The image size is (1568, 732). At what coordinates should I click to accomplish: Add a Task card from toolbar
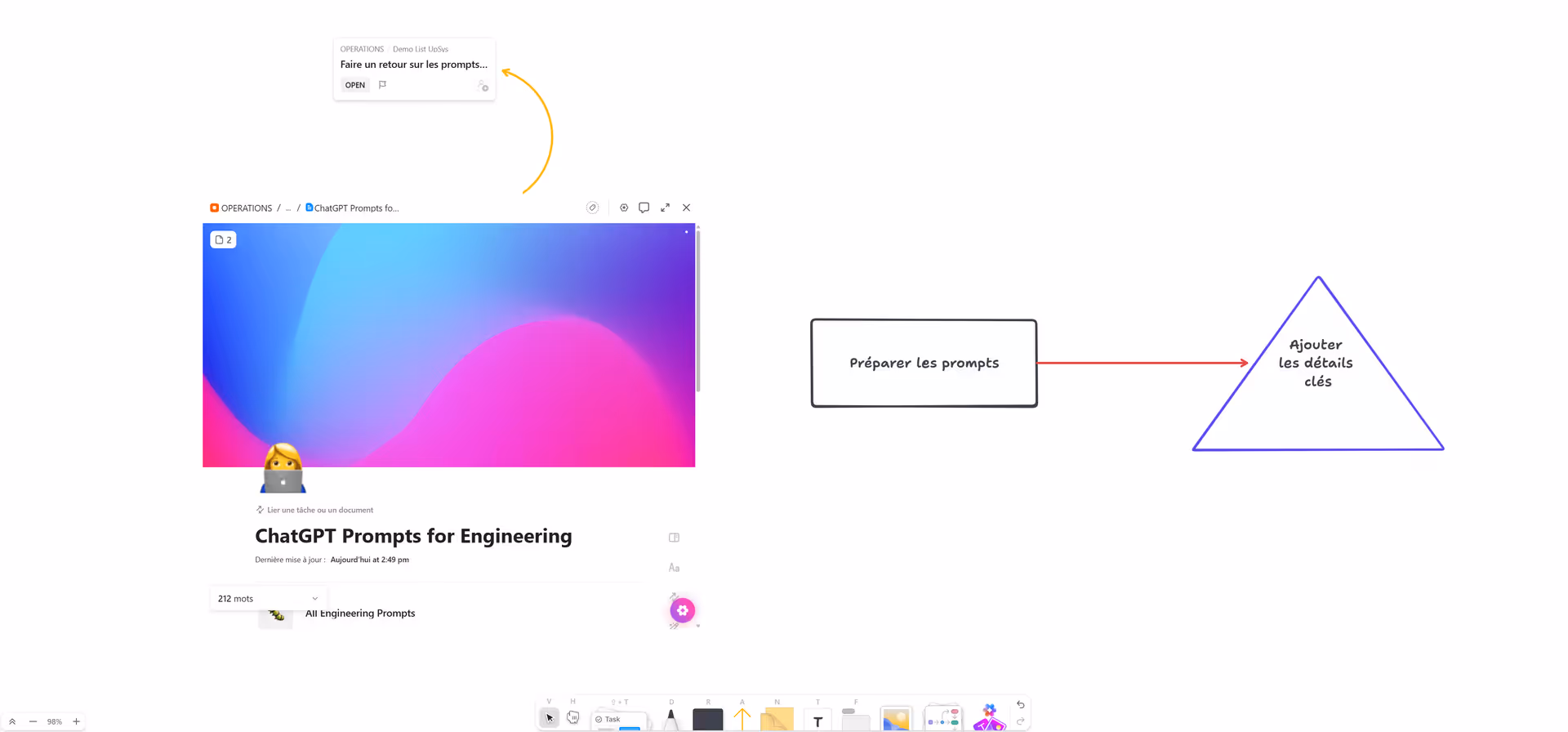pos(620,720)
